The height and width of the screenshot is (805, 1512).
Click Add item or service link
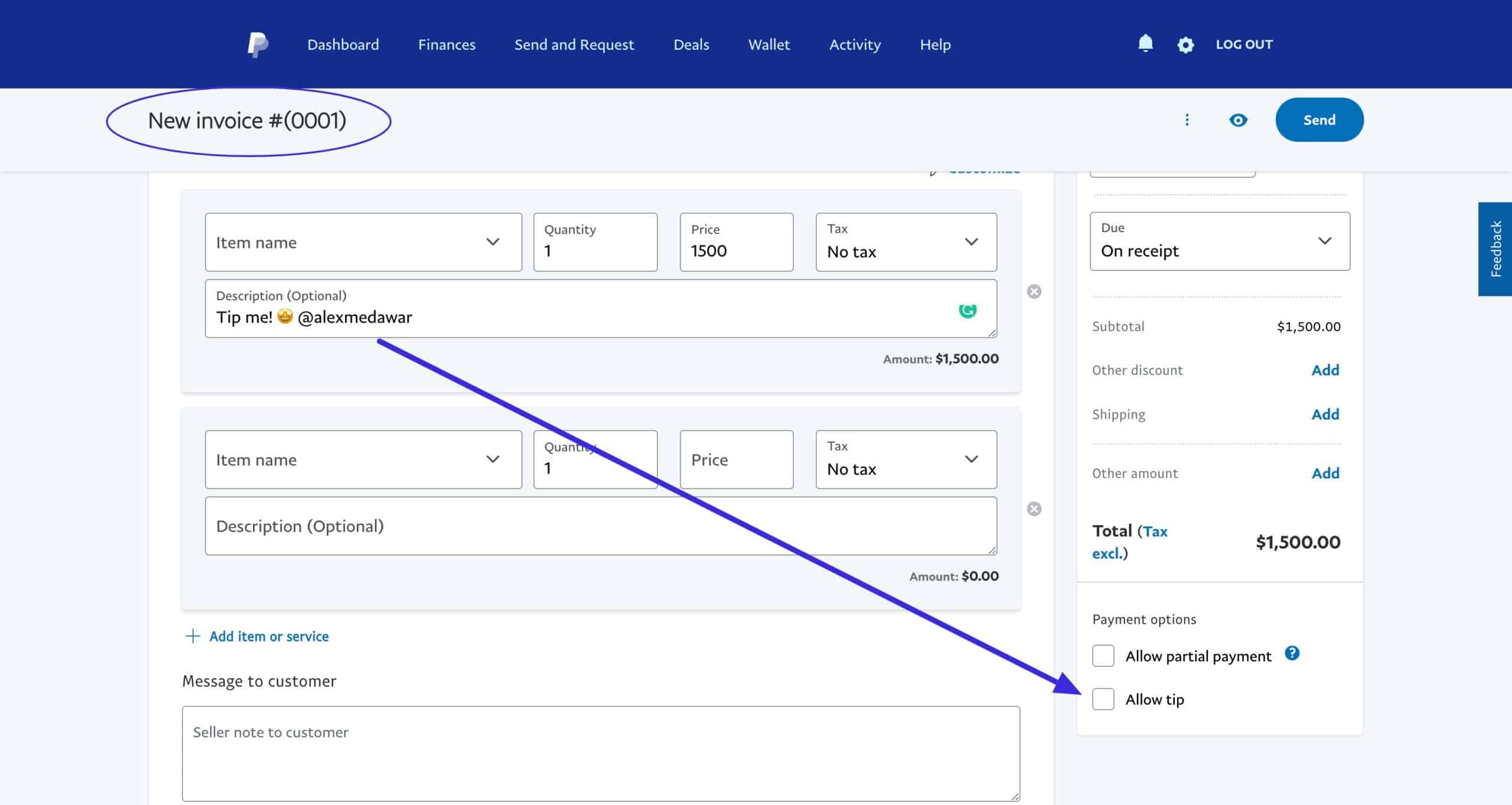pyautogui.click(x=269, y=636)
